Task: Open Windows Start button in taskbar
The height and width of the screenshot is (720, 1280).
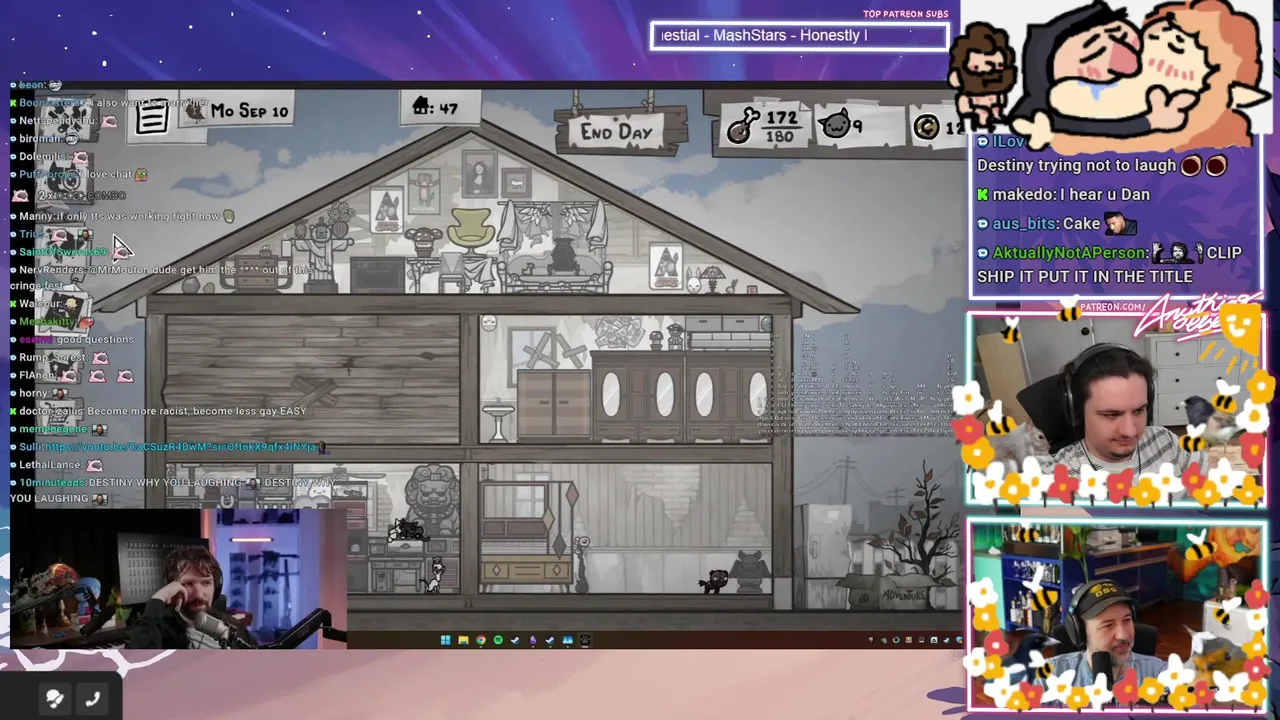Action: point(445,640)
